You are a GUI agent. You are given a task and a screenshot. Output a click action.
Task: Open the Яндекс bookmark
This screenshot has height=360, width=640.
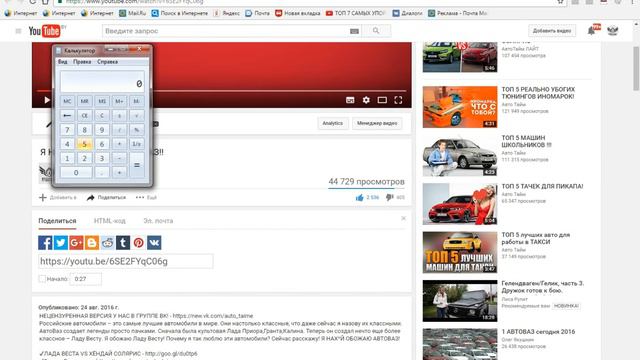pos(227,13)
